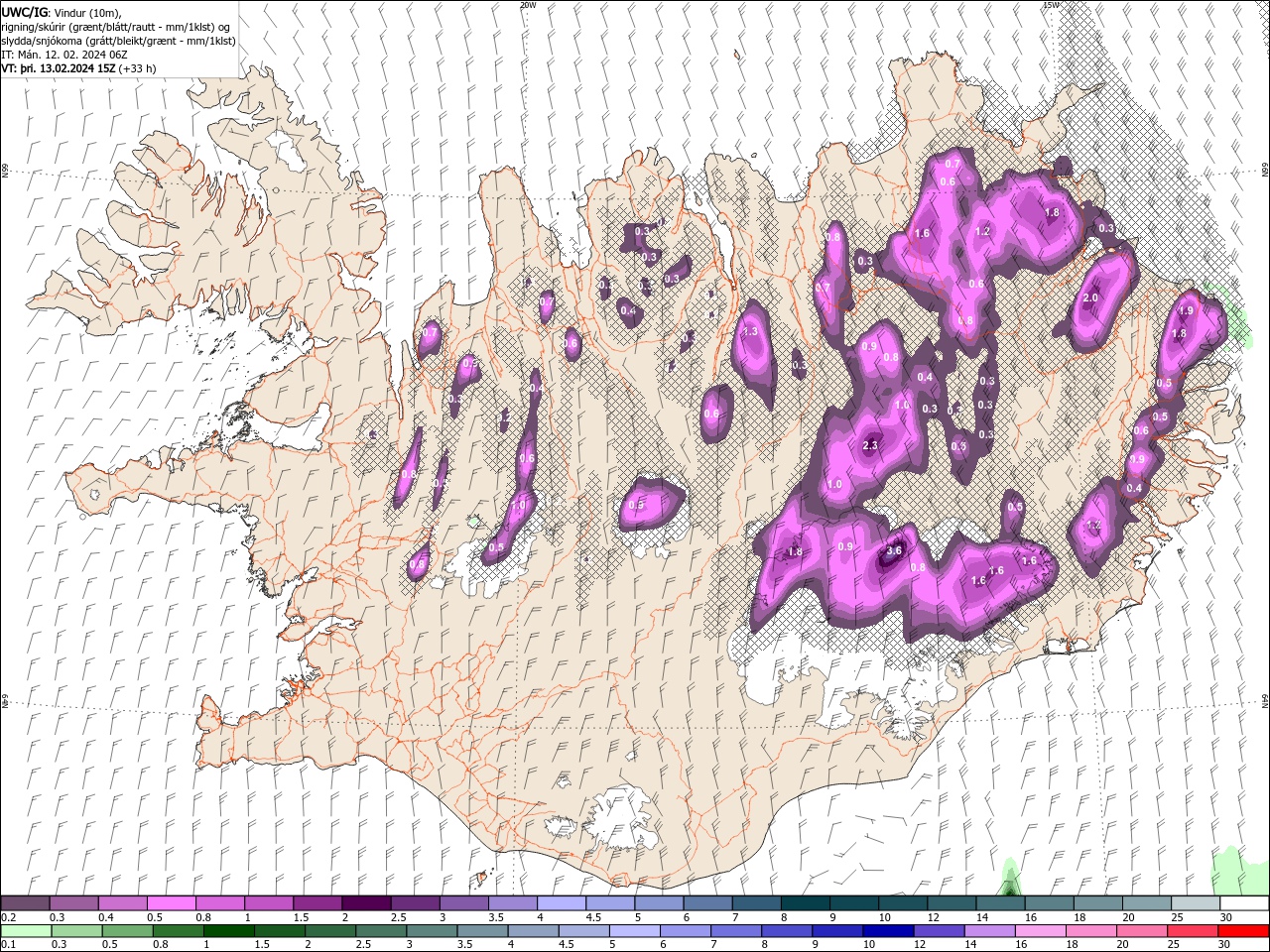The height and width of the screenshot is (952, 1270).
Task: Click the snowfall maximum value '3.6'
Action: pos(893,551)
